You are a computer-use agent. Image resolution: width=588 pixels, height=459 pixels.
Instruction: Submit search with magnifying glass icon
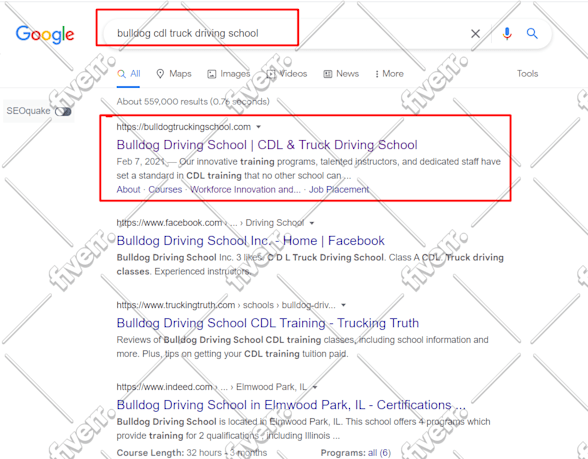pos(532,34)
